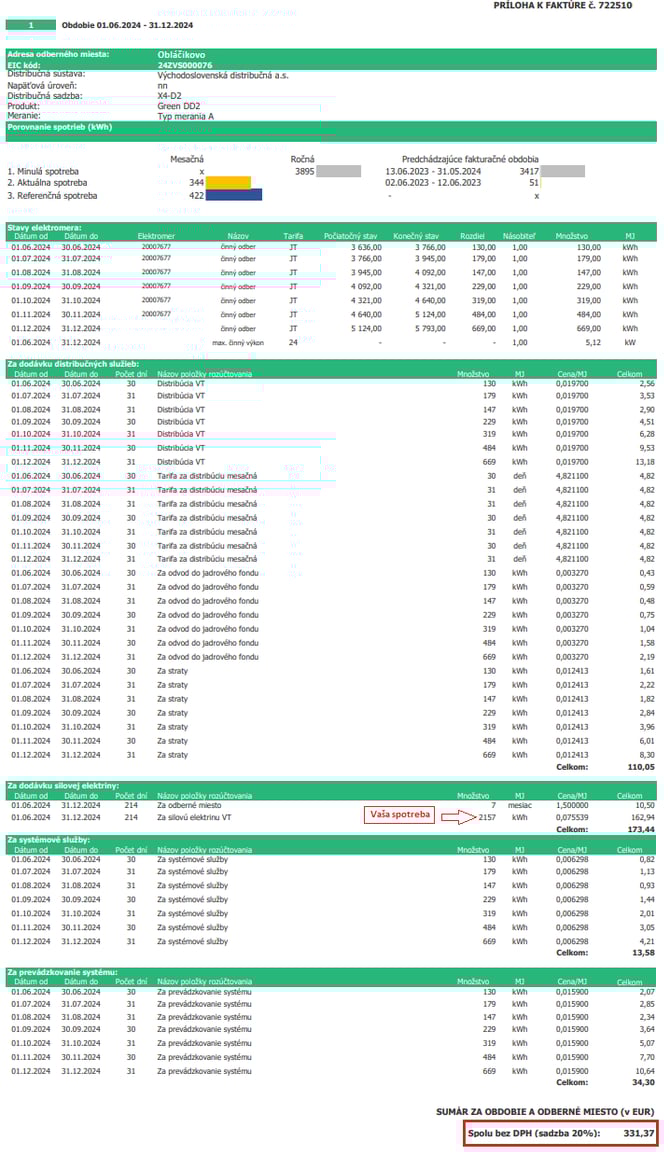Click the heading 'PRÍLOHA K FAKTÚRE č. 722510'
The image size is (670, 1156).
click(x=562, y=5)
